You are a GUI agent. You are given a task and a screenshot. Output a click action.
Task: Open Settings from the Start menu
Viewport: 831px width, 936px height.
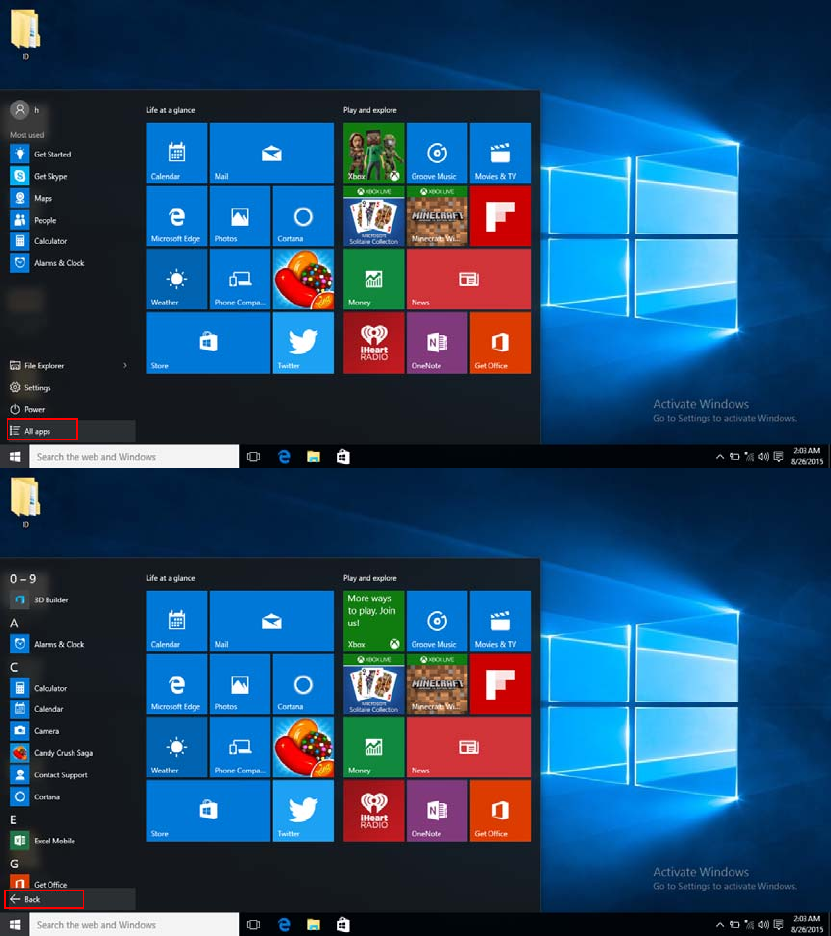click(30, 387)
